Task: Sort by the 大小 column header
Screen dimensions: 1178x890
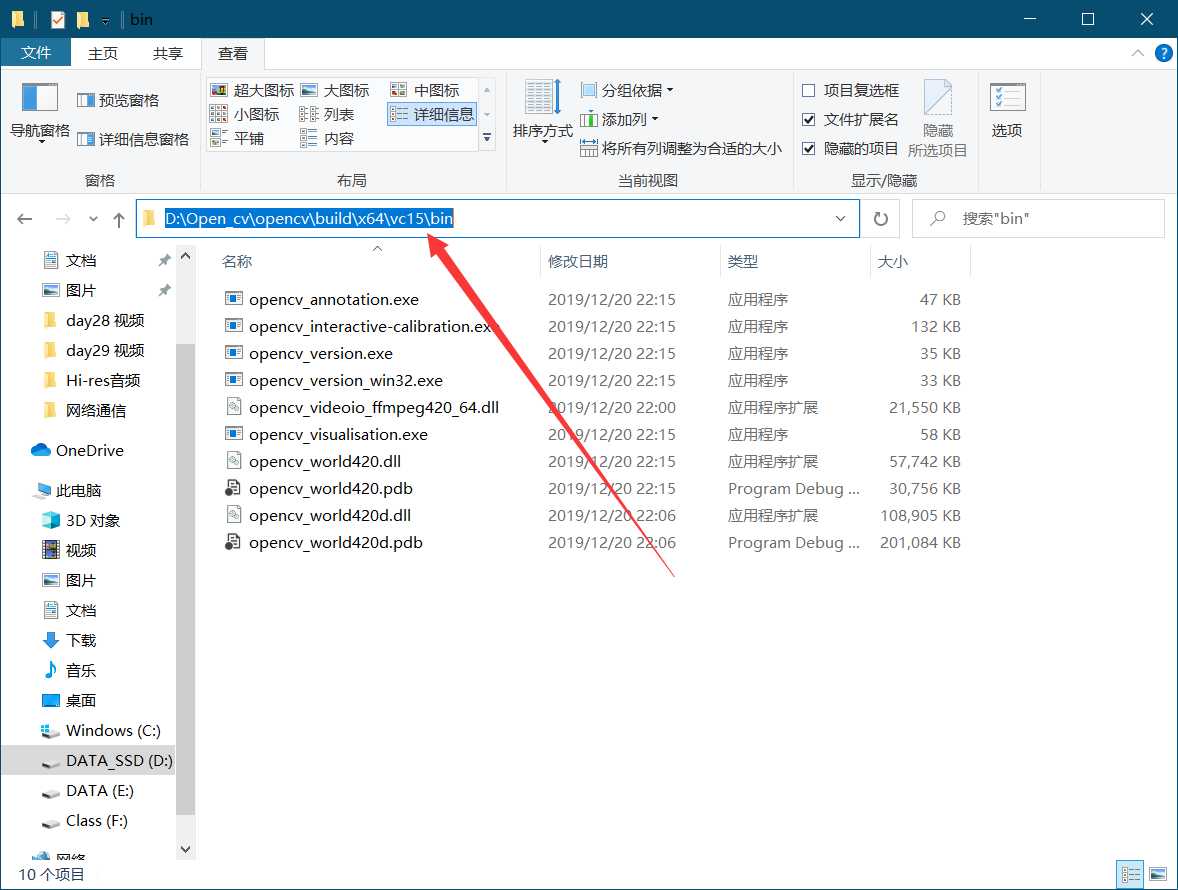Action: 893,261
